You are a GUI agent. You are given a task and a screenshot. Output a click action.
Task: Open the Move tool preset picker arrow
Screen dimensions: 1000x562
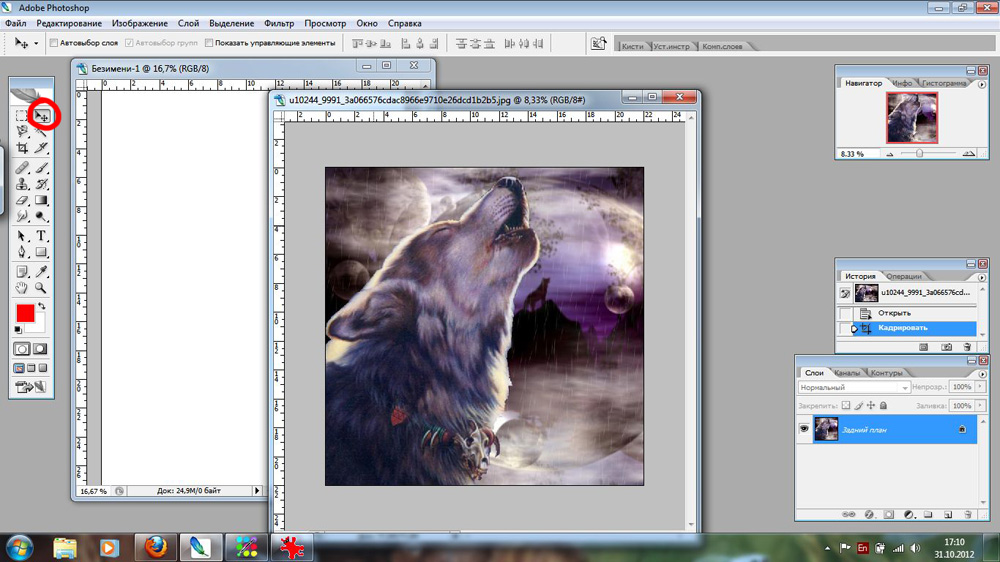(36, 43)
